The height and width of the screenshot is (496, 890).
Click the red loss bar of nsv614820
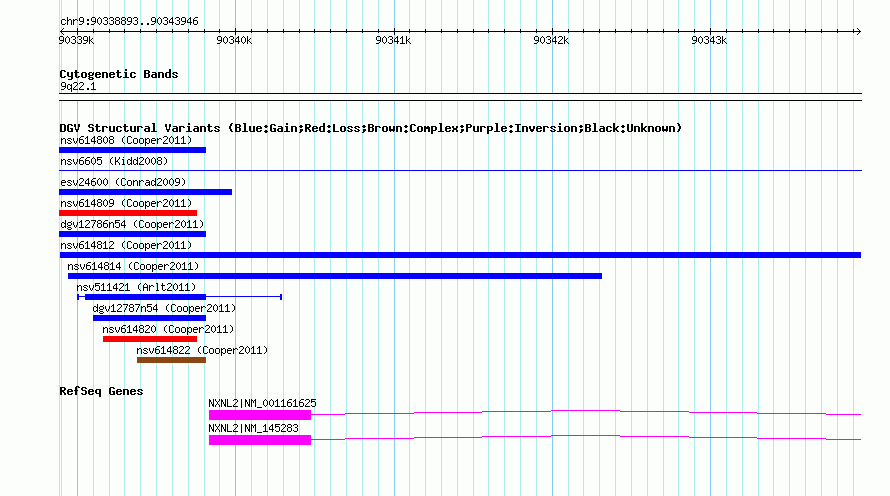(x=150, y=339)
